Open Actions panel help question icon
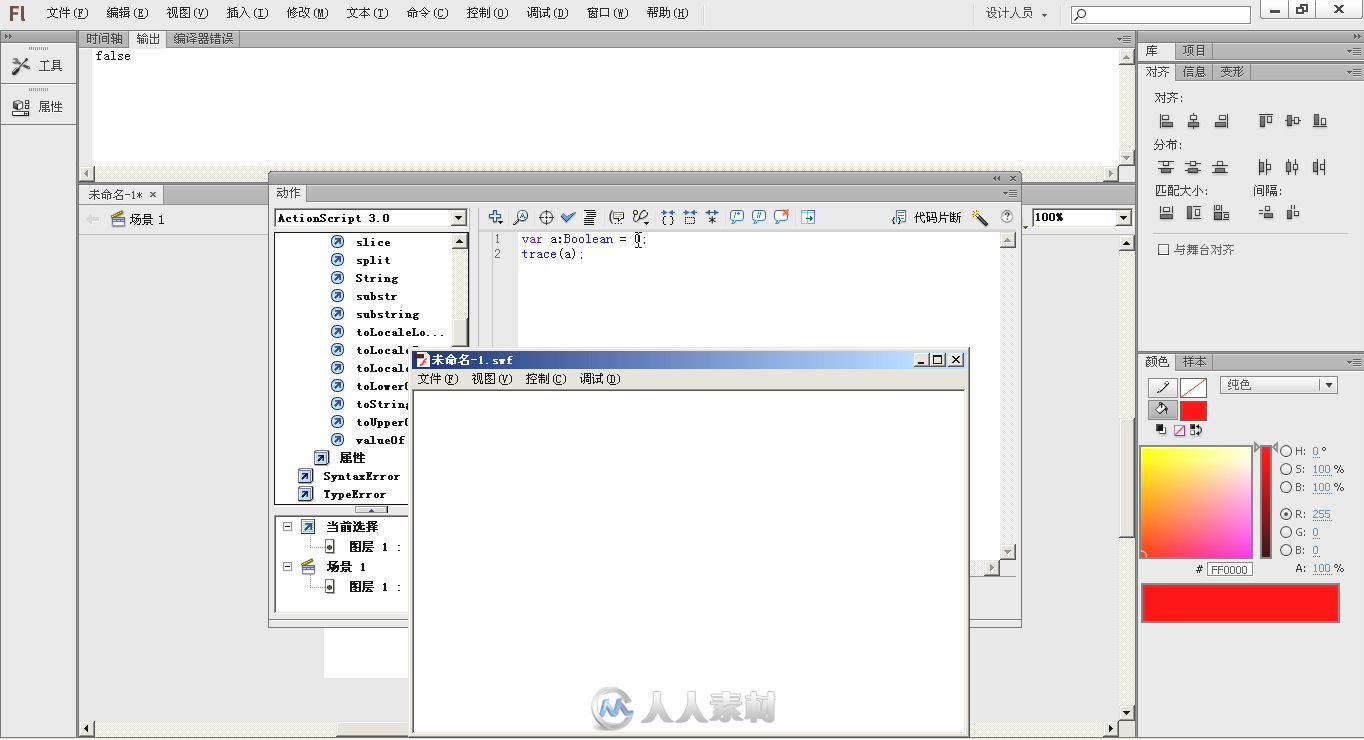The height and width of the screenshot is (740, 1364). click(x=1007, y=217)
